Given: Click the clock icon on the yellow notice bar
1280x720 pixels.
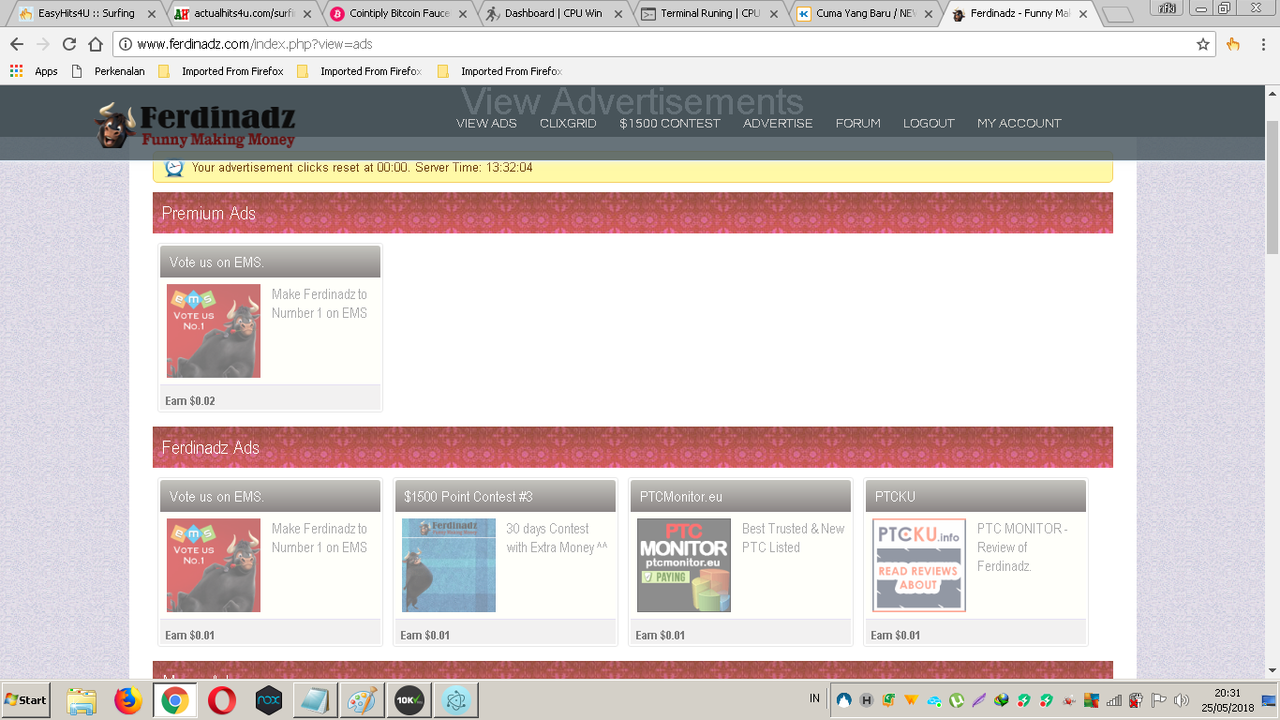Looking at the screenshot, I should [x=173, y=168].
